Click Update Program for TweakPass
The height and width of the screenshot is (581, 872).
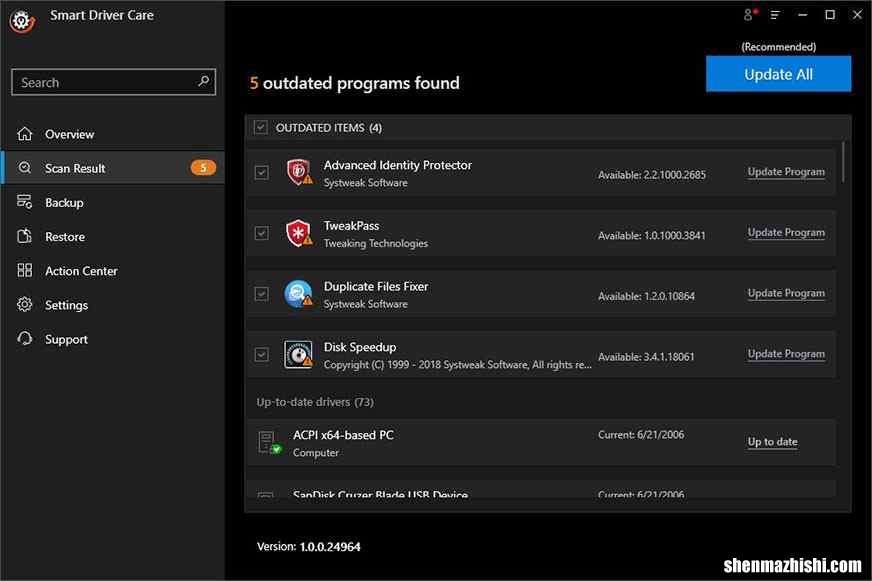click(x=786, y=232)
